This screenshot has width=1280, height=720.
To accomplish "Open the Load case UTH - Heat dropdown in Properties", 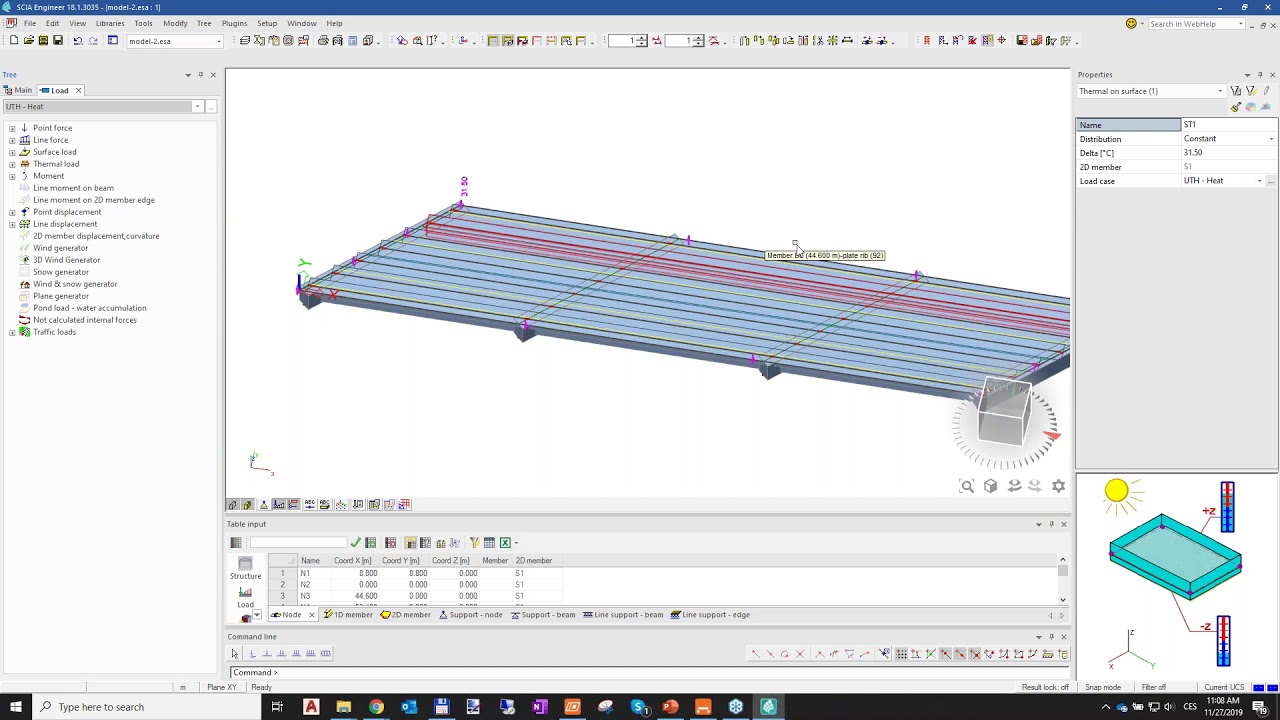I will click(x=1259, y=181).
